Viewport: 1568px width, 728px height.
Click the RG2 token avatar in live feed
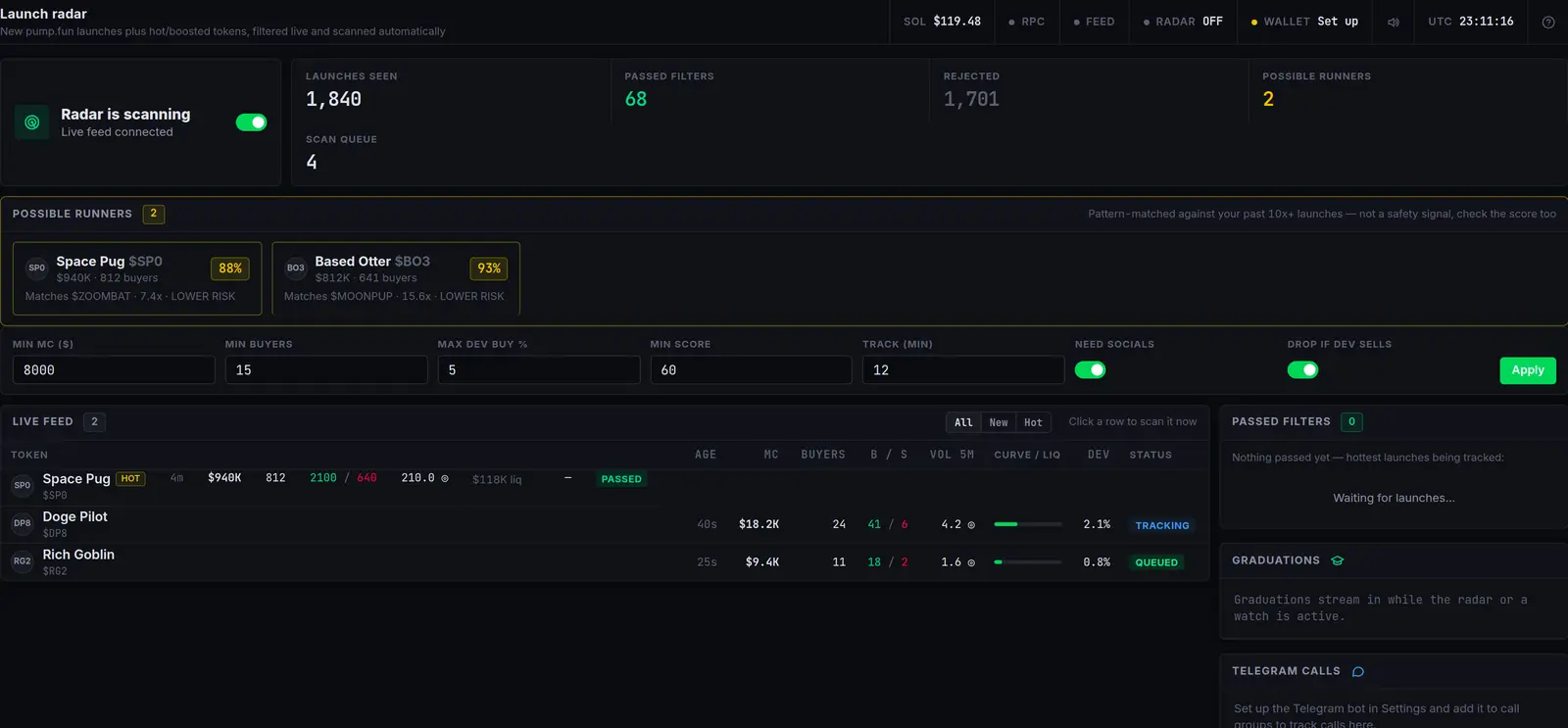pos(22,561)
